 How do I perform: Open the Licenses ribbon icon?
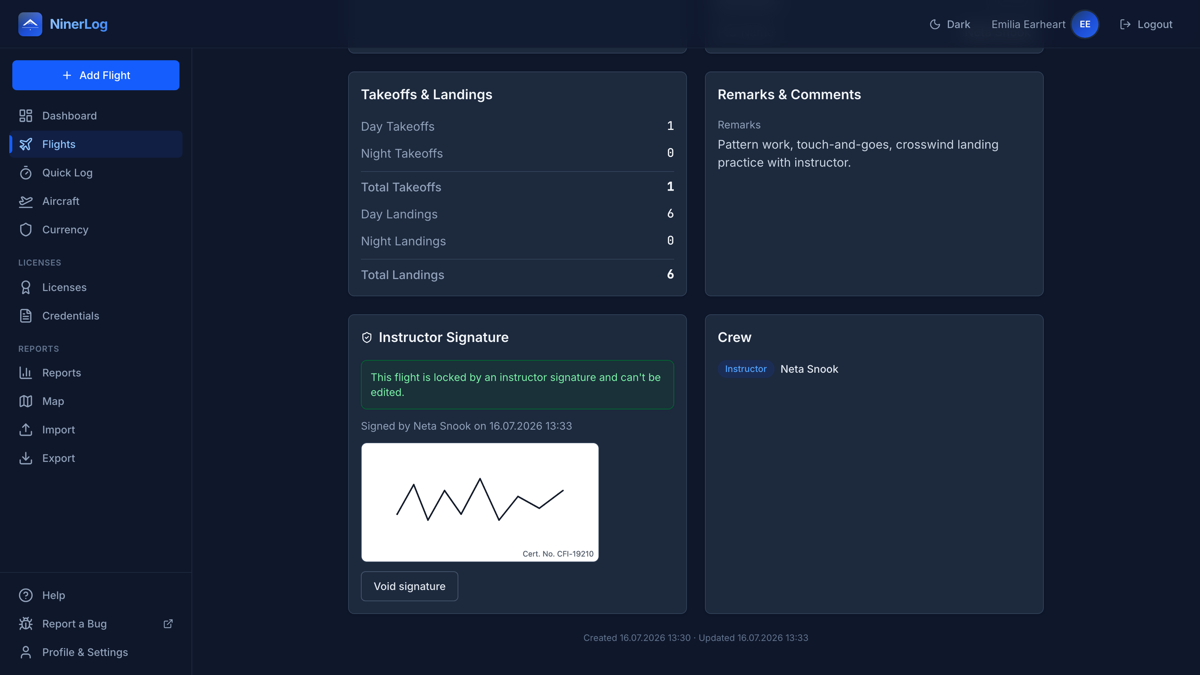(x=26, y=287)
